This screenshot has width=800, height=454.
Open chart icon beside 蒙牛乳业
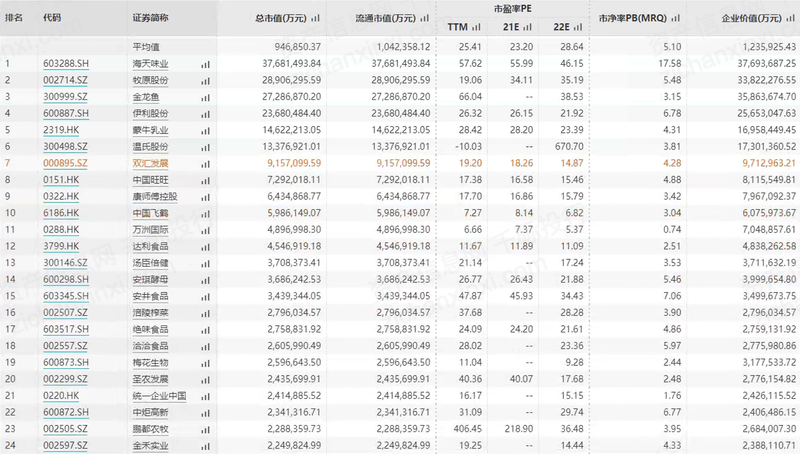(x=205, y=131)
